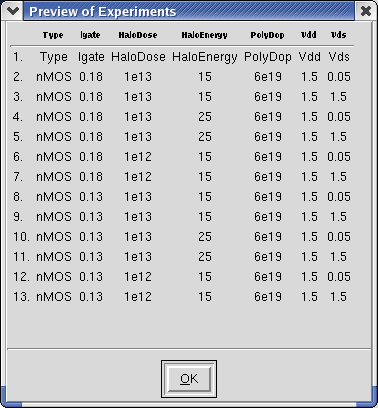Select lgate 0.13 in row 8
The image size is (378, 408).
[91, 197]
